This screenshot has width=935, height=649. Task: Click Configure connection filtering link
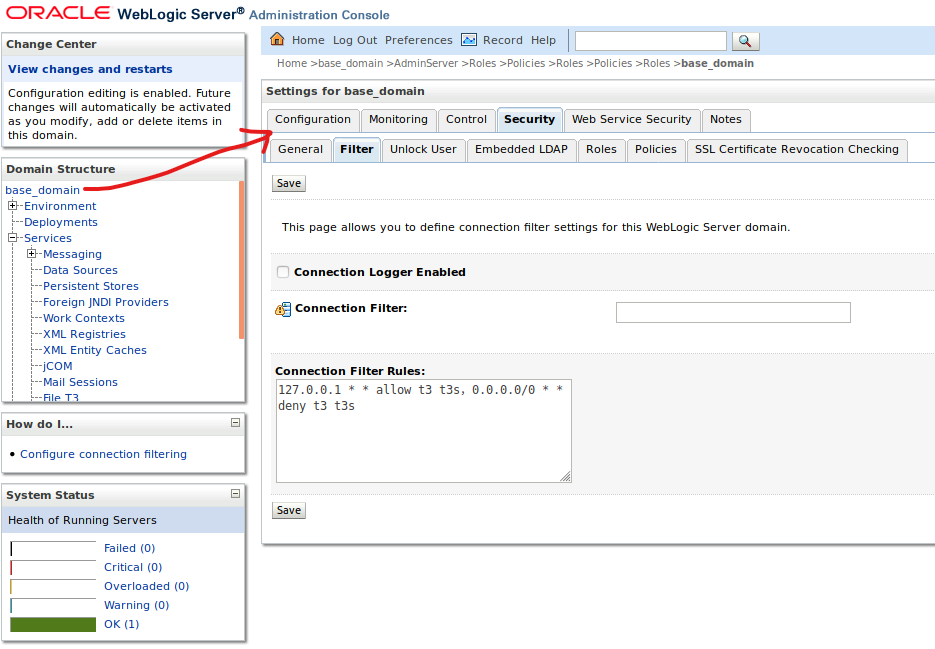click(103, 454)
